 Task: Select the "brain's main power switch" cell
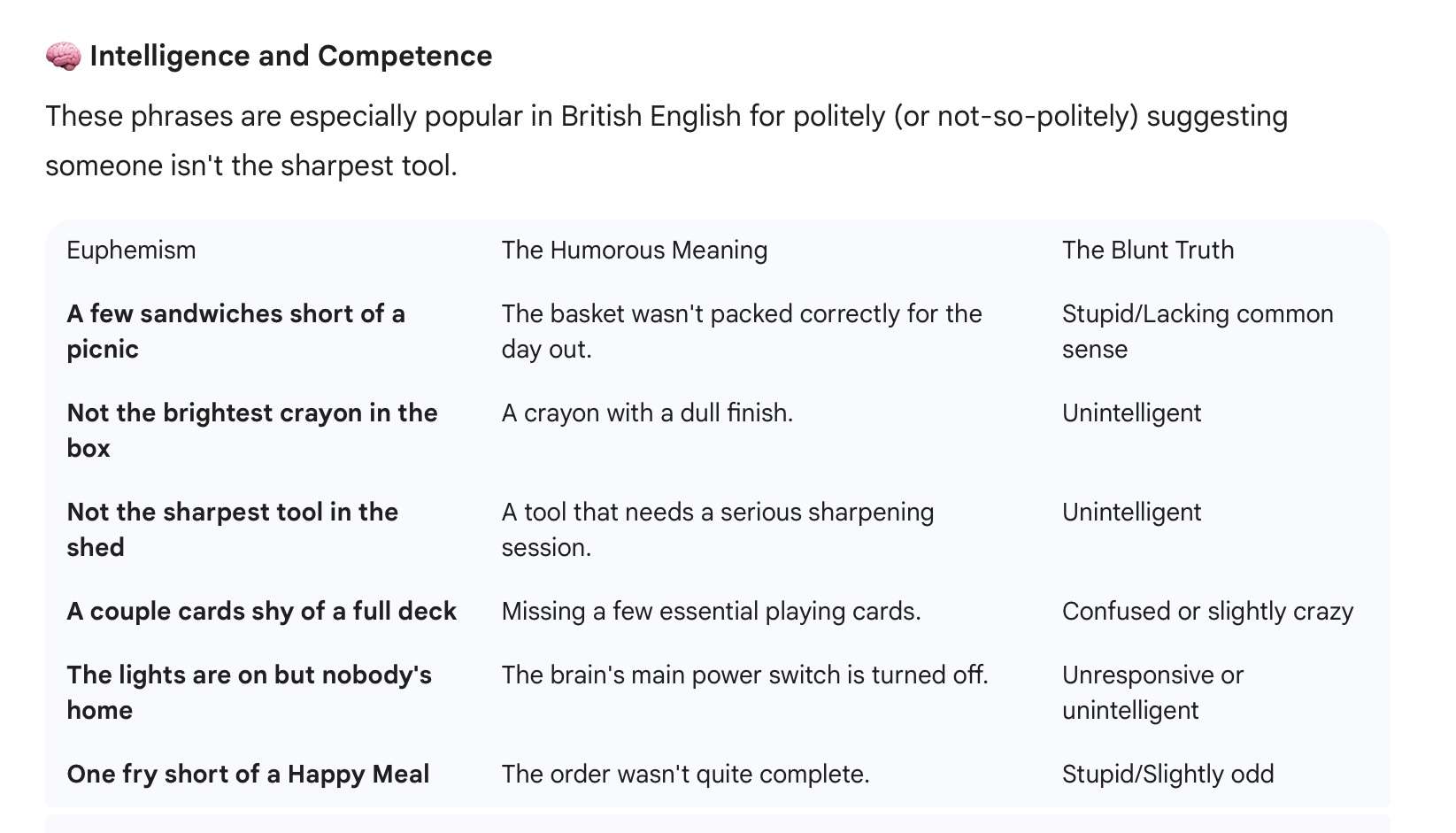click(743, 675)
